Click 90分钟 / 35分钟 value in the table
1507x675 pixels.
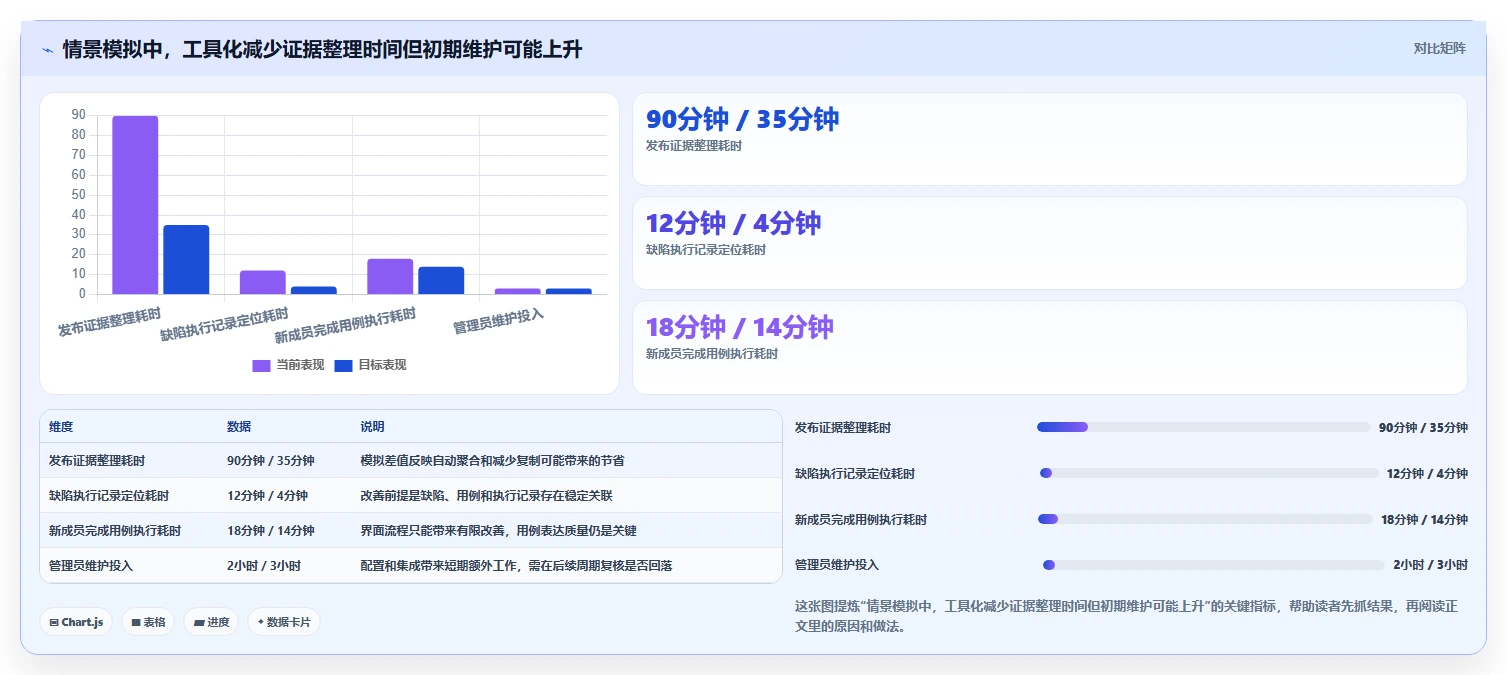[x=270, y=461]
